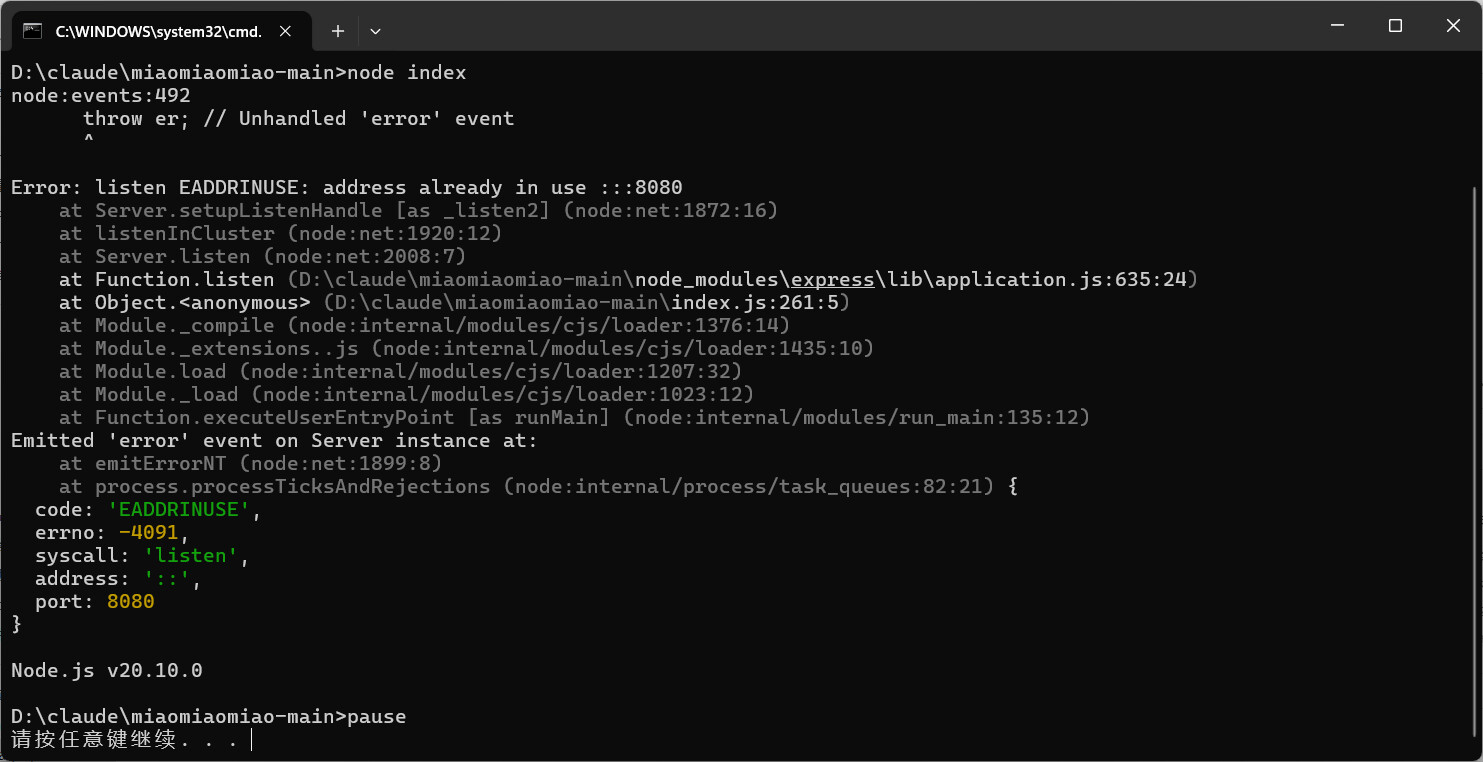
Task: Close the terminal window
Action: [1455, 26]
